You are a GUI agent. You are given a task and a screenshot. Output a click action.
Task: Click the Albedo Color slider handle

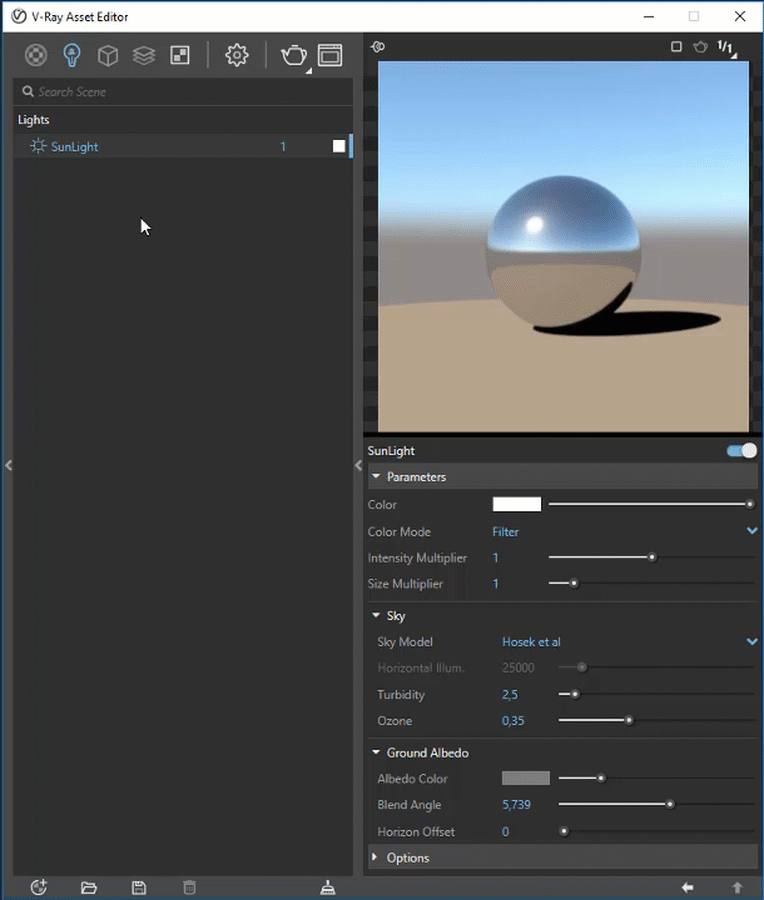tap(601, 778)
